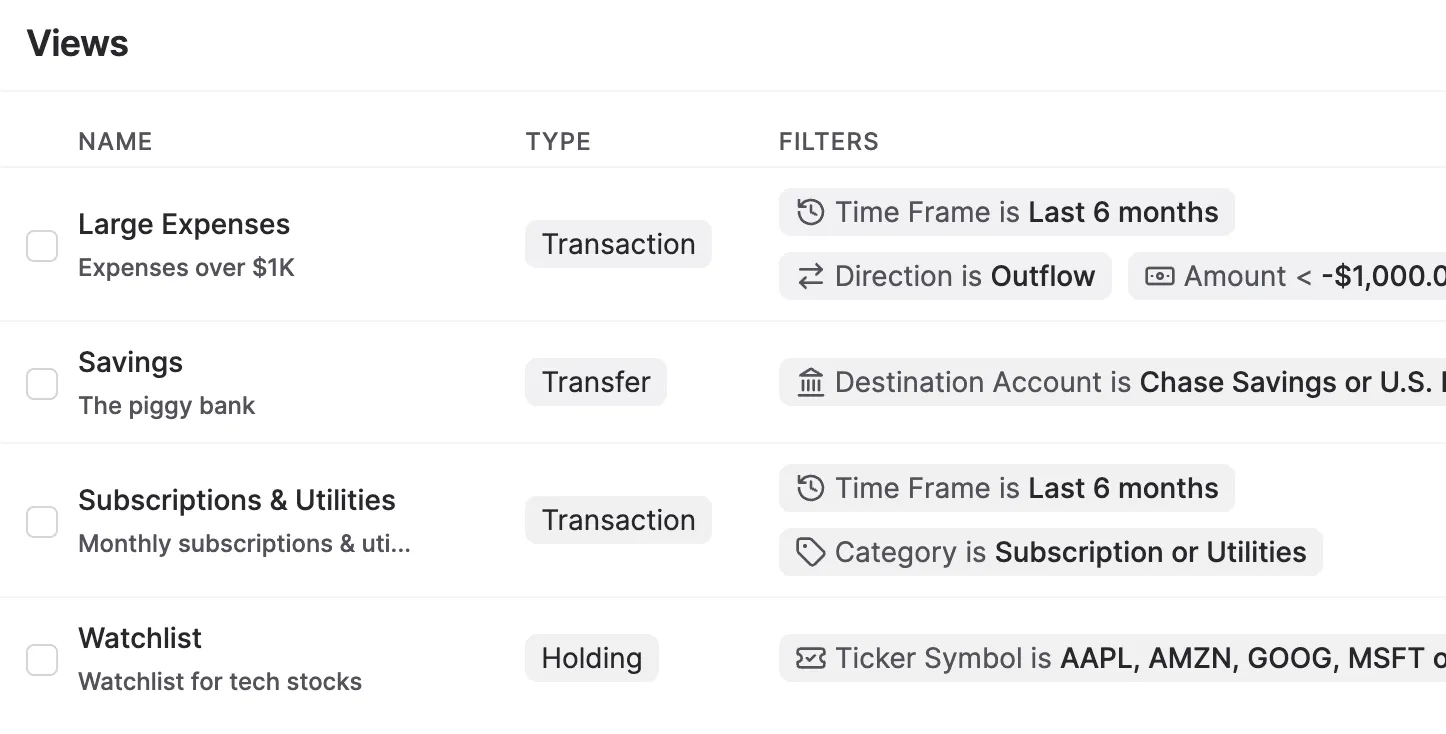
Task: Click the Transfer type badge on Savings
Action: 595,382
